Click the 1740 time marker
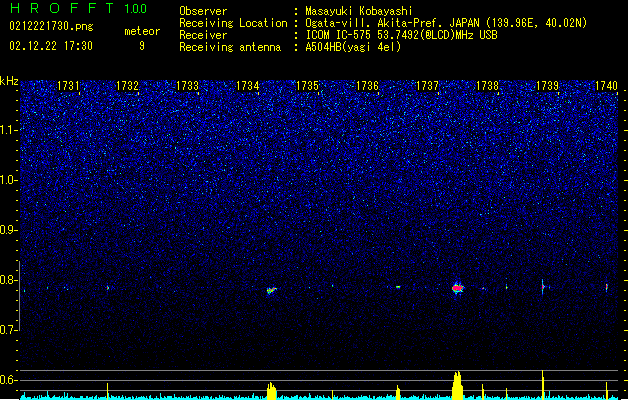The image size is (629, 400). tap(606, 86)
